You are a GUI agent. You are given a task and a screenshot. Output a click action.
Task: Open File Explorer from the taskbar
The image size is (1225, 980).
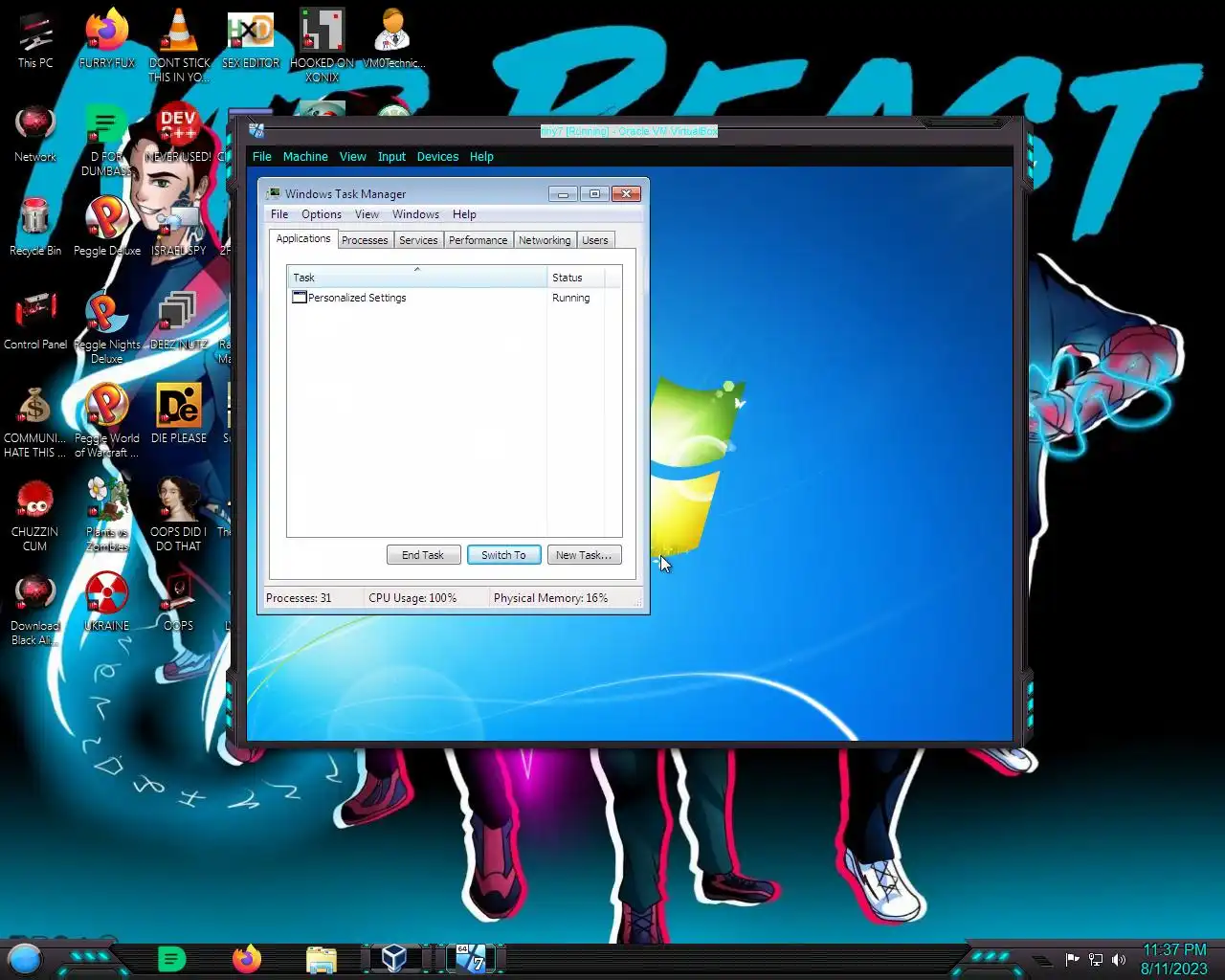[x=322, y=959]
